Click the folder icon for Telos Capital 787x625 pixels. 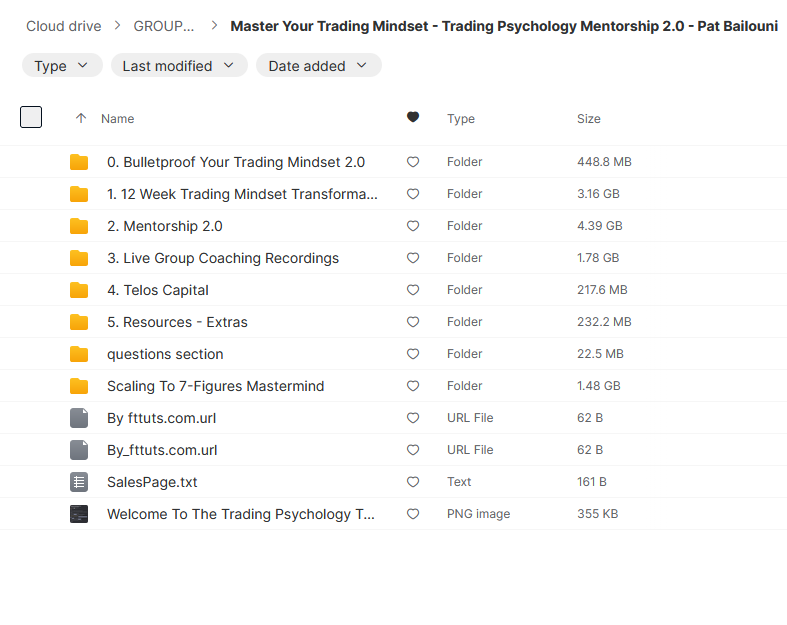79,290
